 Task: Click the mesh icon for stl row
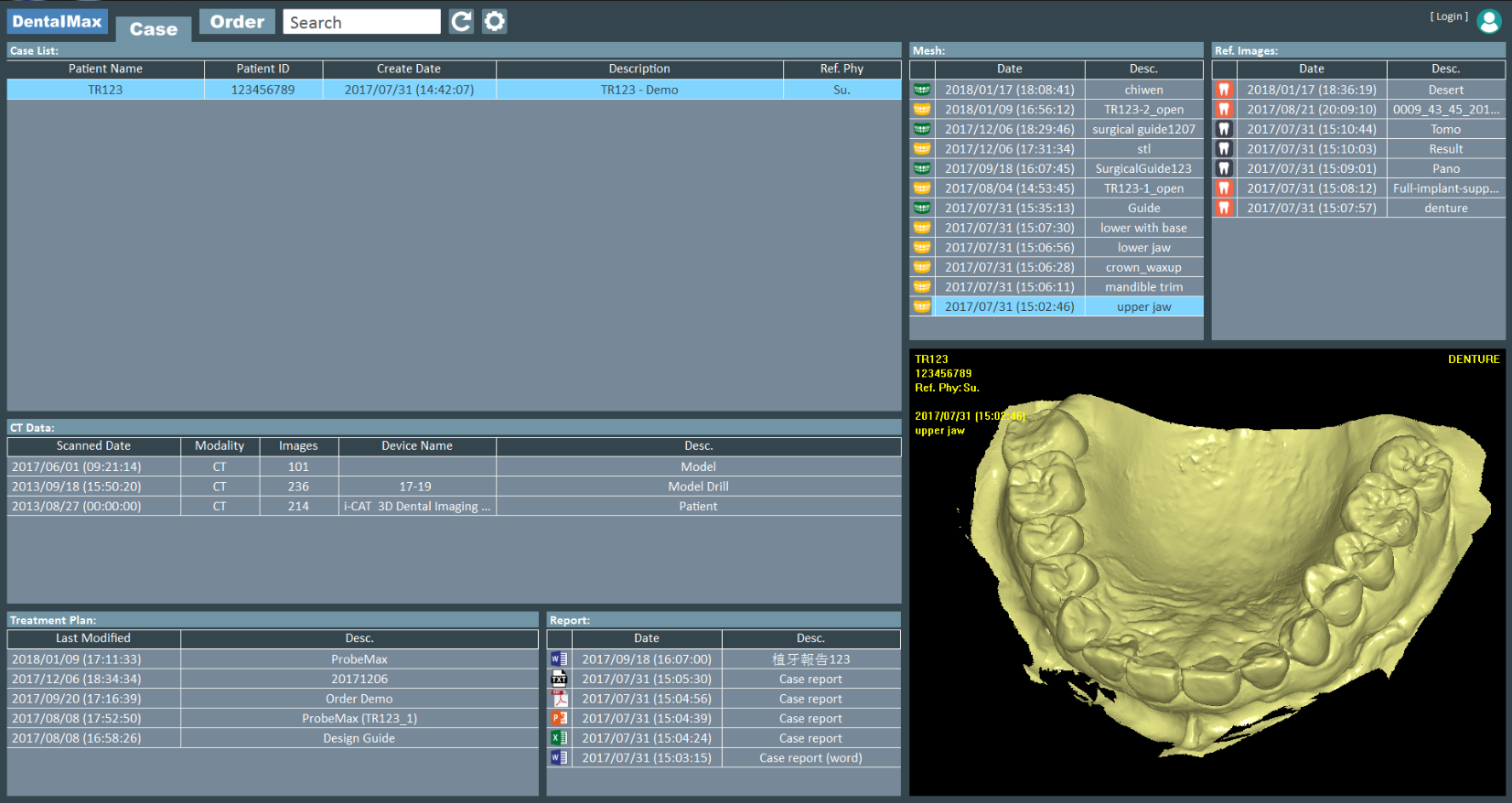coord(922,149)
